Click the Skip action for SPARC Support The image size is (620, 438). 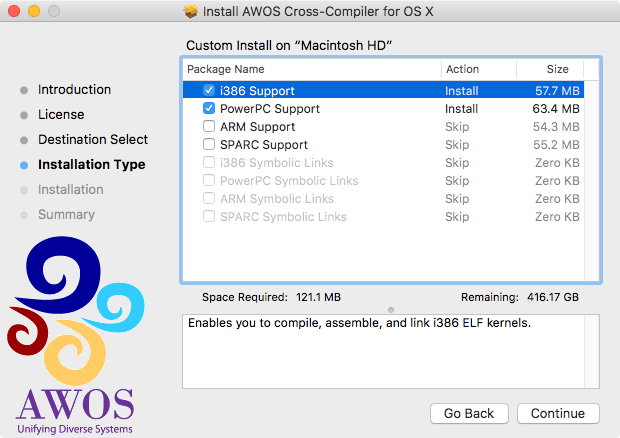coord(457,145)
